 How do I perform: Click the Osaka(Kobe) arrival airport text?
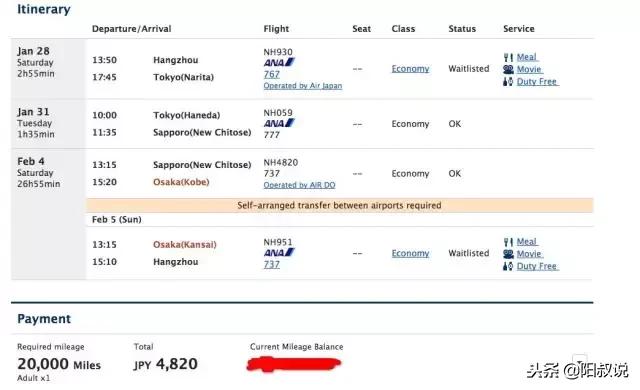point(181,182)
